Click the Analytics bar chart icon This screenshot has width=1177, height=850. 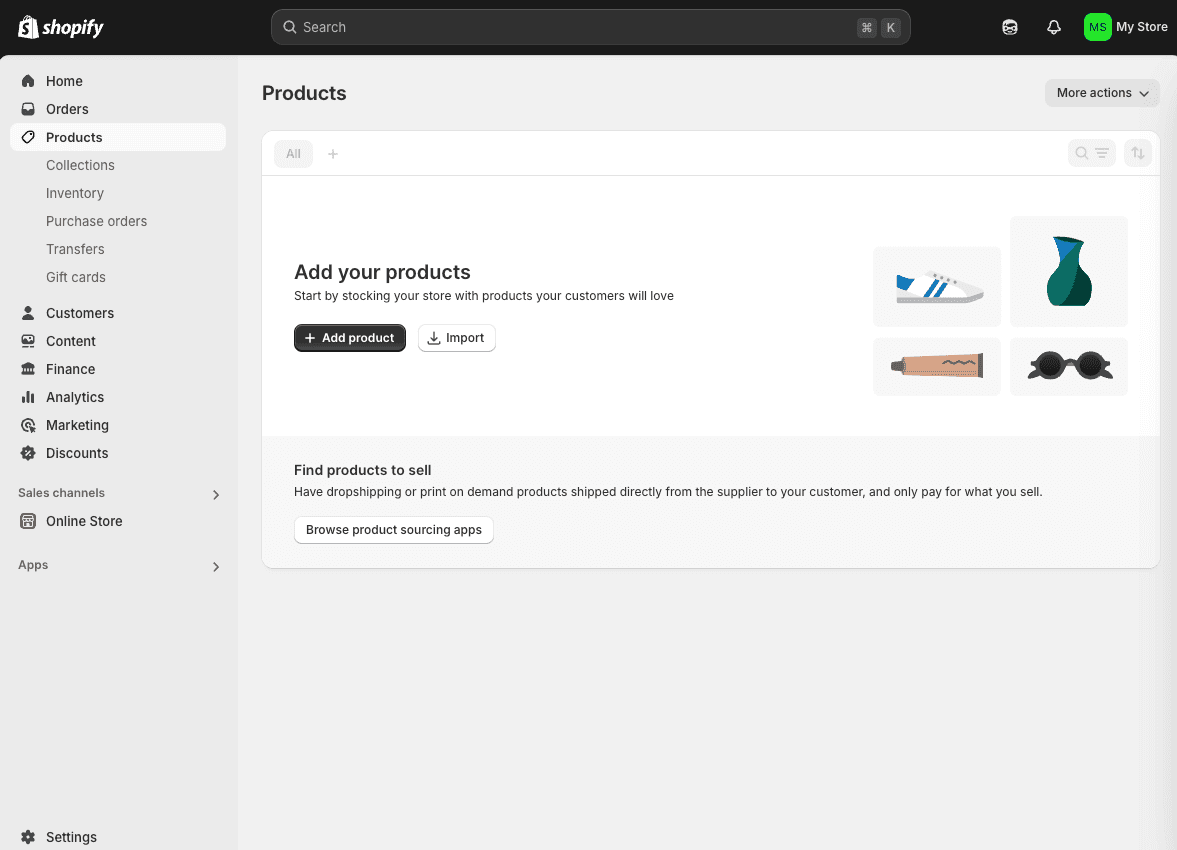[x=28, y=397]
